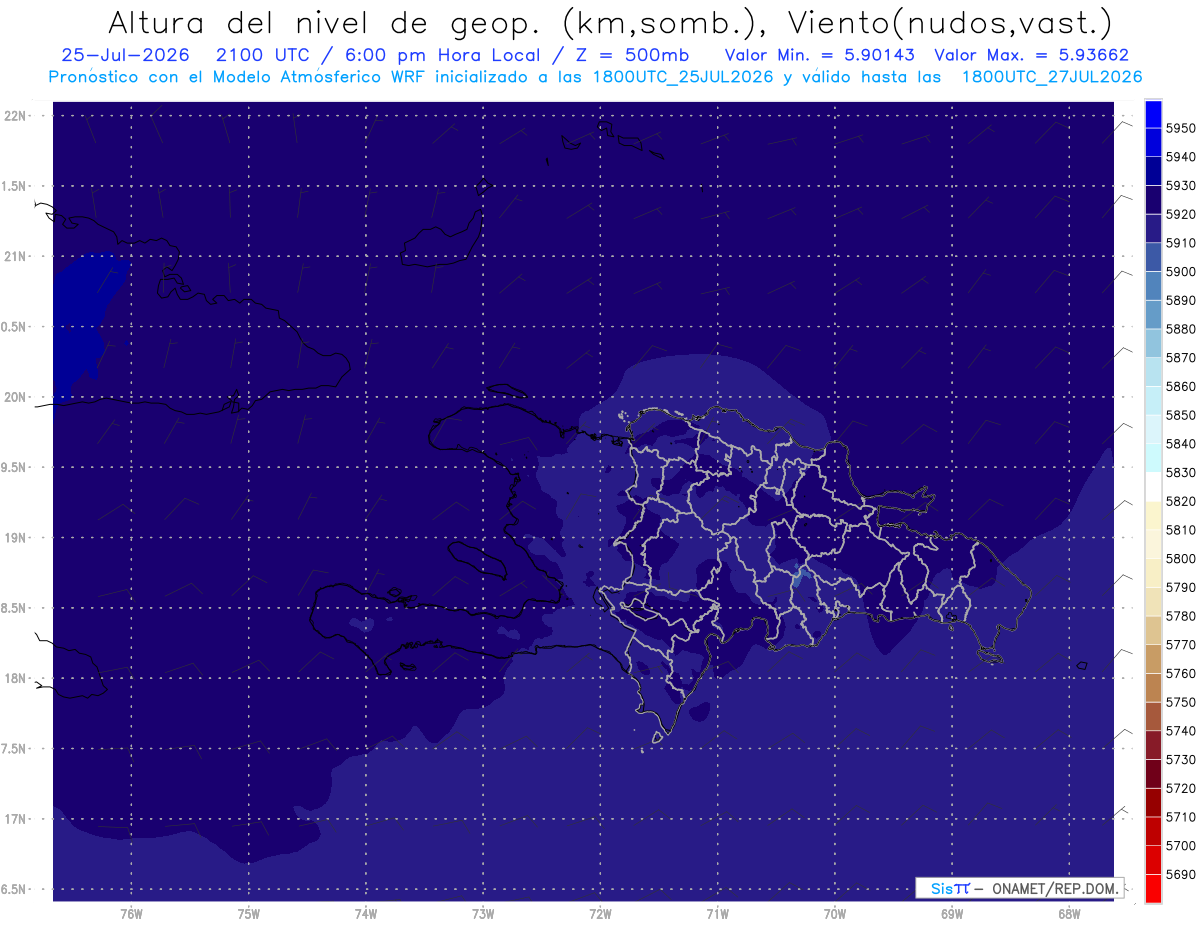Click the '7.5N' latitude axis label

coord(14,749)
